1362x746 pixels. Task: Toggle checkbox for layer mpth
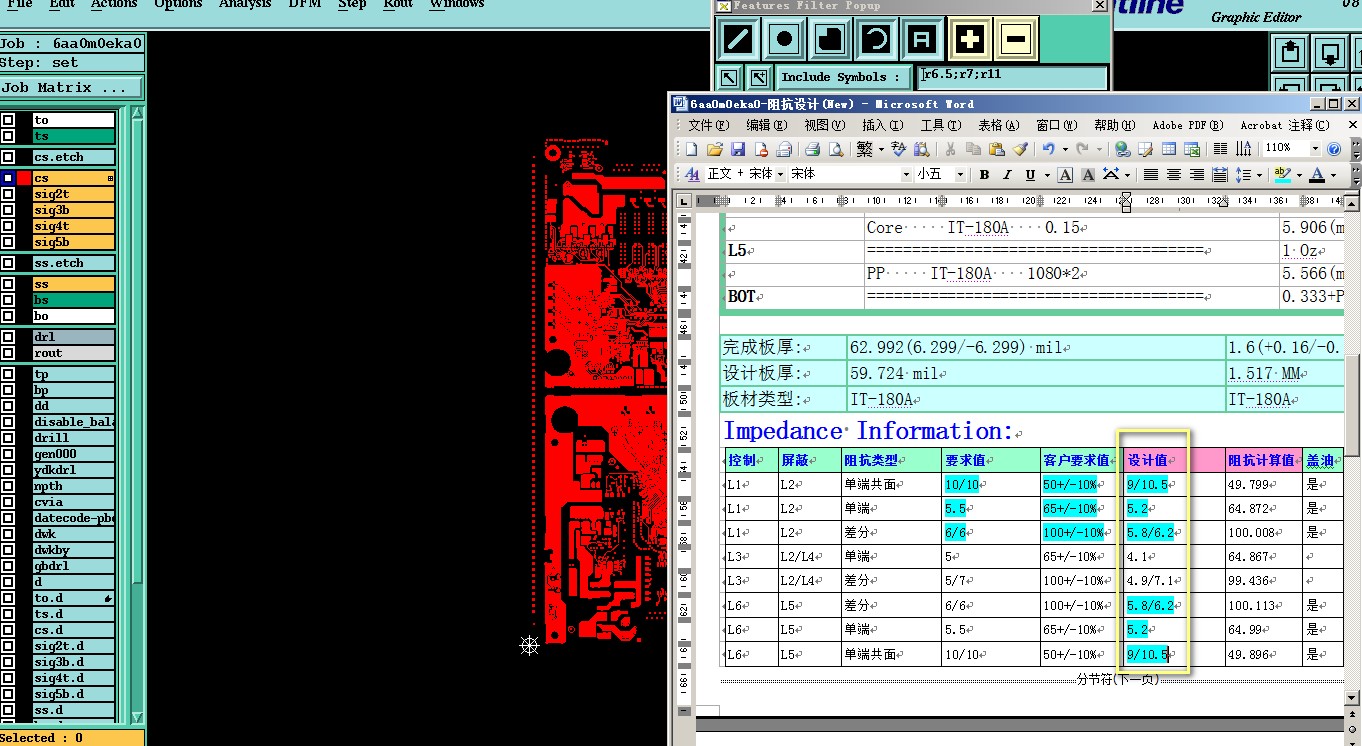click(8, 486)
